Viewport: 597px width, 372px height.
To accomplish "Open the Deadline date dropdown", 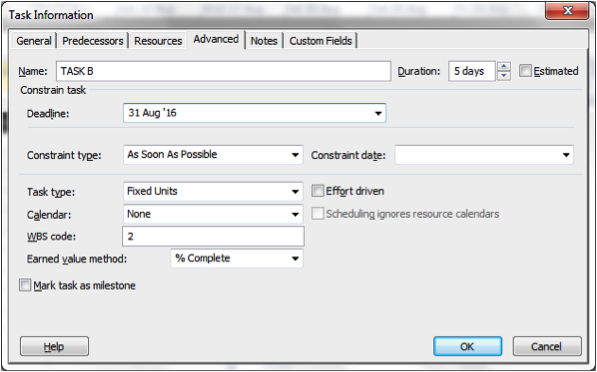I will pos(378,113).
